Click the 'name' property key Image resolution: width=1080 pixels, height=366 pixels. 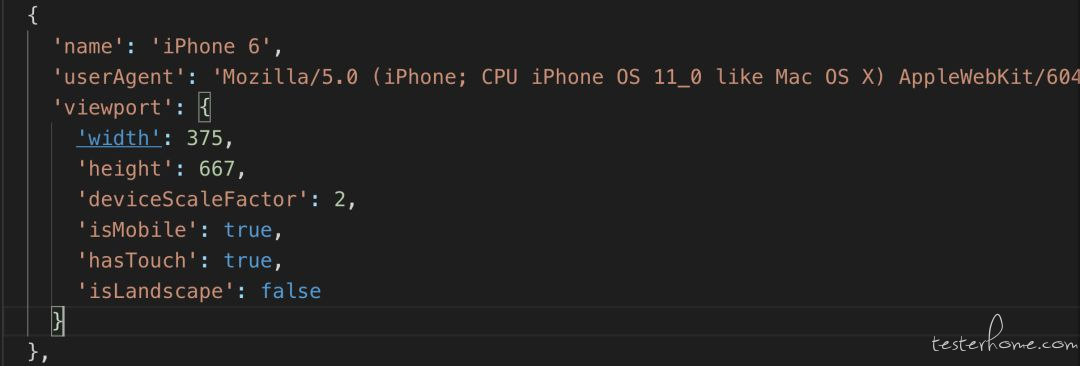pos(89,47)
